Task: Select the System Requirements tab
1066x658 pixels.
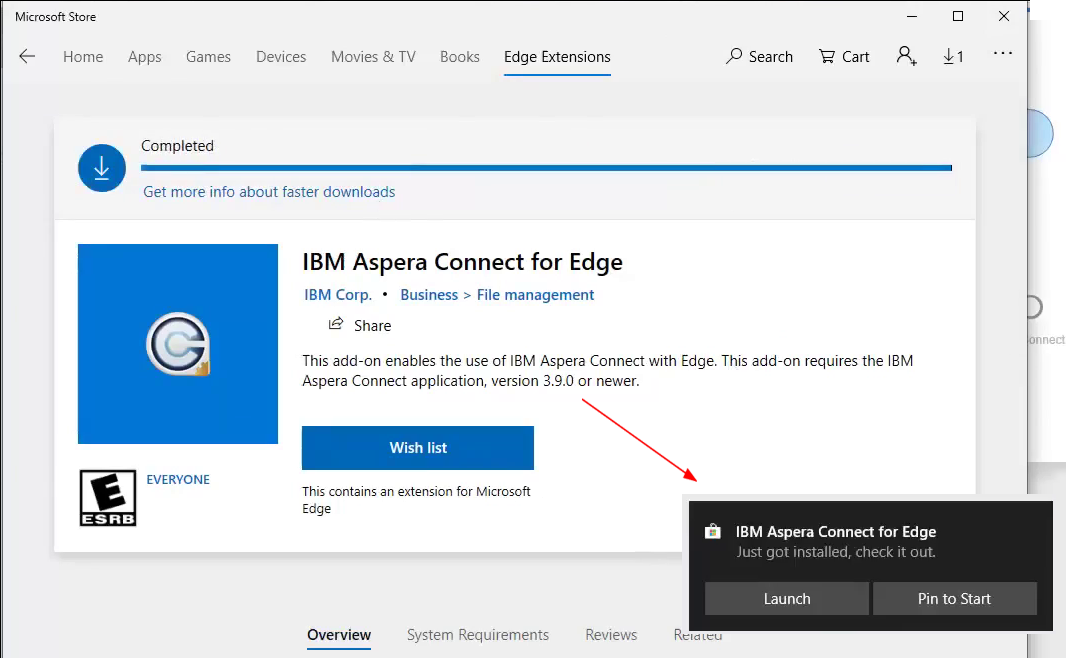Action: (x=477, y=635)
